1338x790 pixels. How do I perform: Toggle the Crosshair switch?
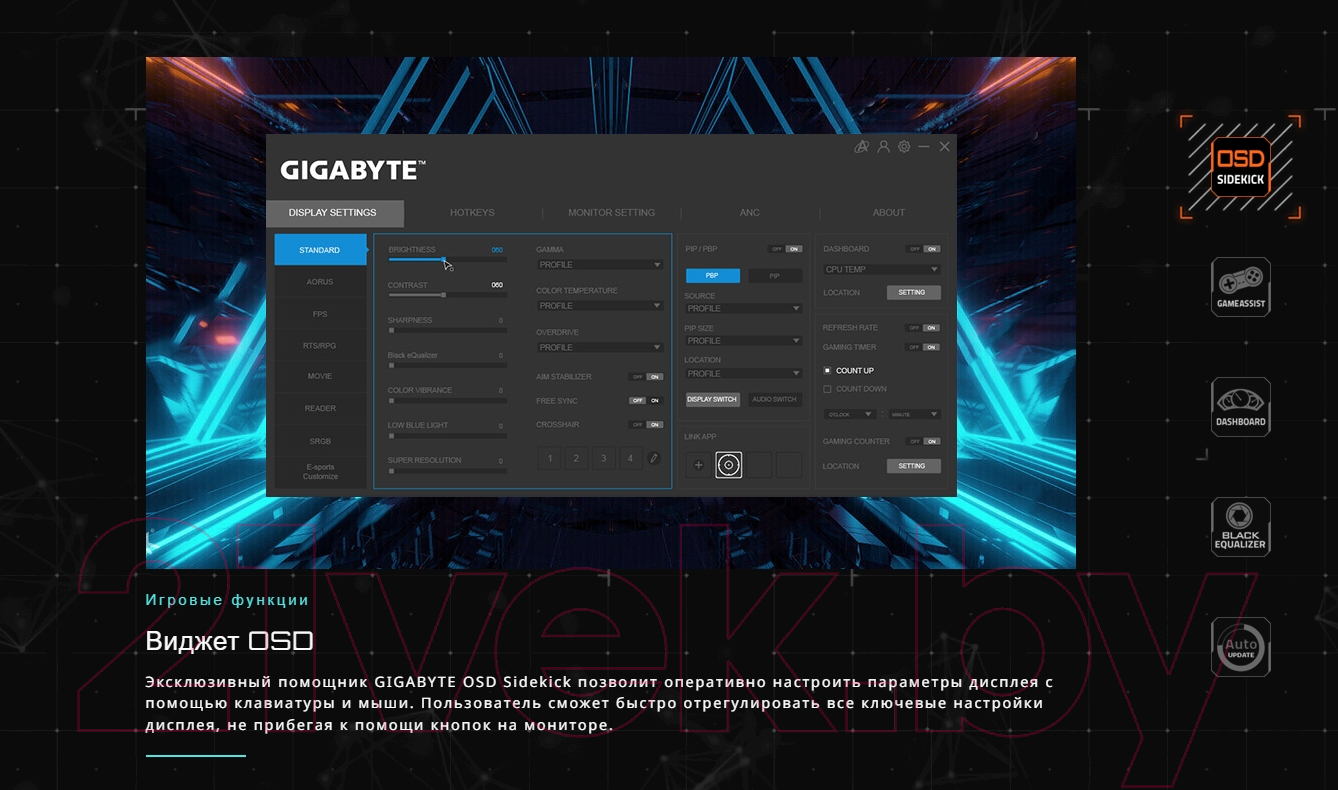click(x=646, y=424)
